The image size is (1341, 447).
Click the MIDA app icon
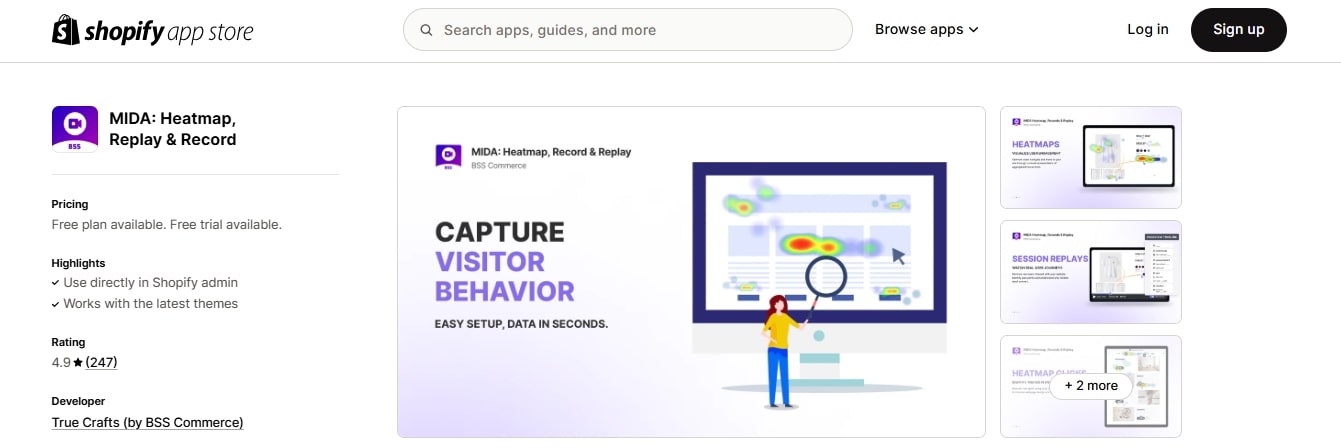[75, 129]
